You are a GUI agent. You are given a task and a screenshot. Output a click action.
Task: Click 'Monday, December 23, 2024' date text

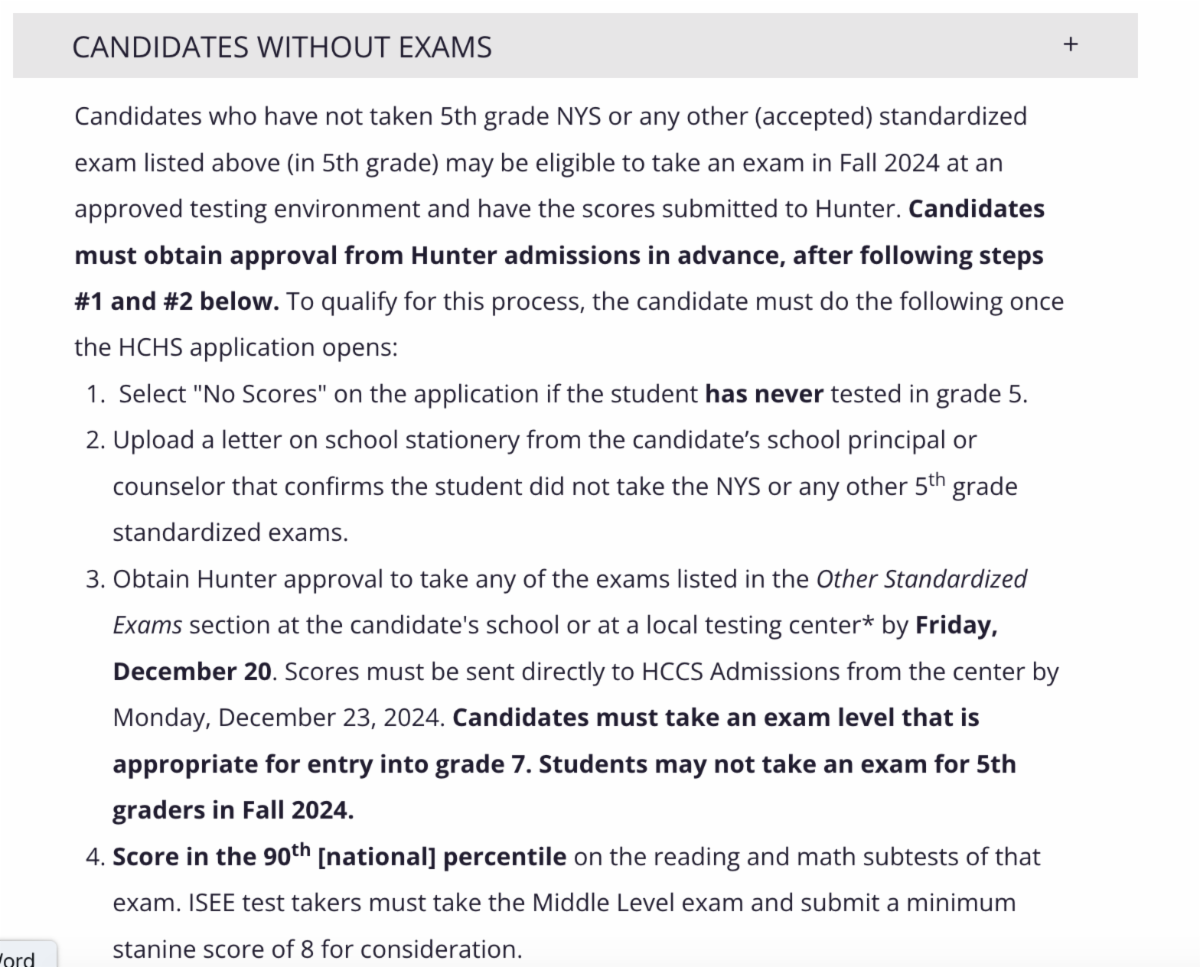(279, 718)
